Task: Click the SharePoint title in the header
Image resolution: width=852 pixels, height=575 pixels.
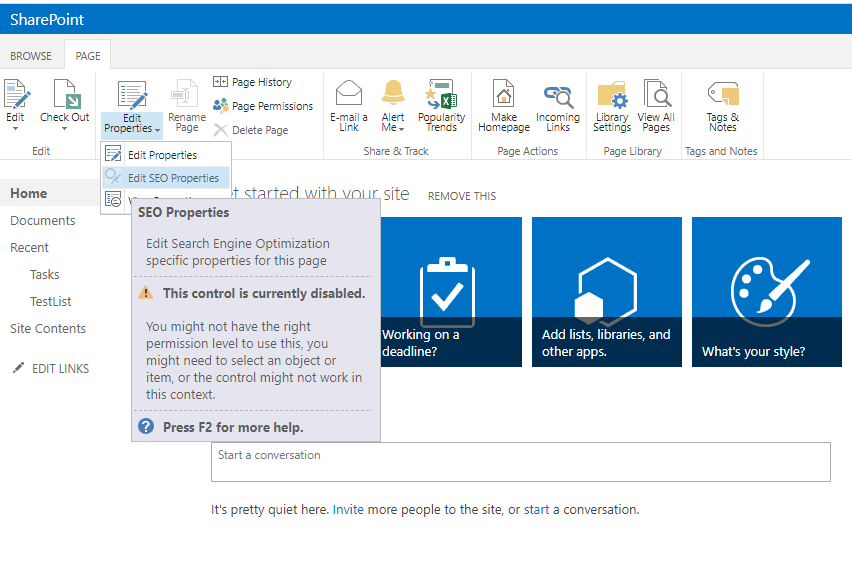Action: [x=47, y=20]
